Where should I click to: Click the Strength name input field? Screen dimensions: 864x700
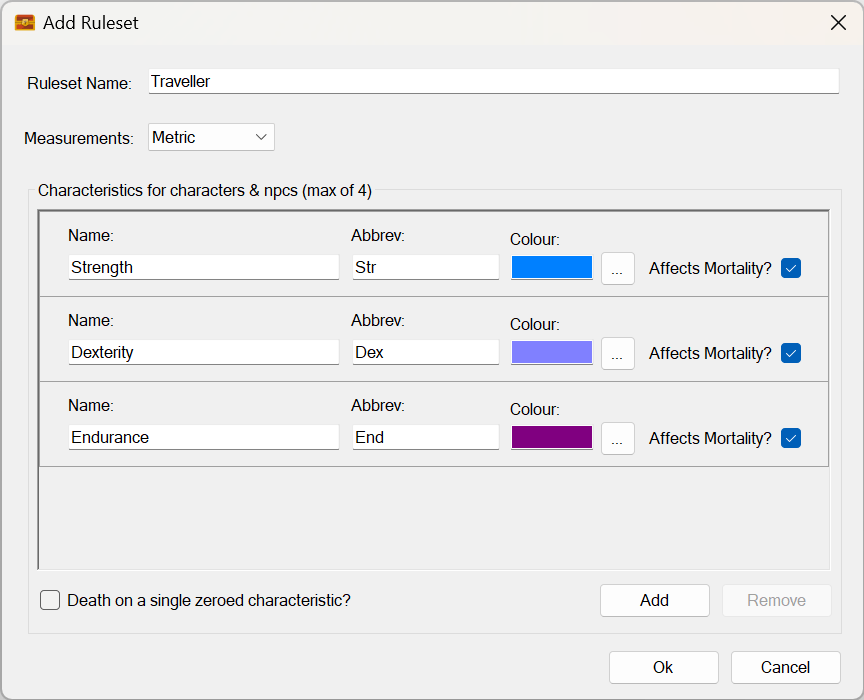point(203,268)
